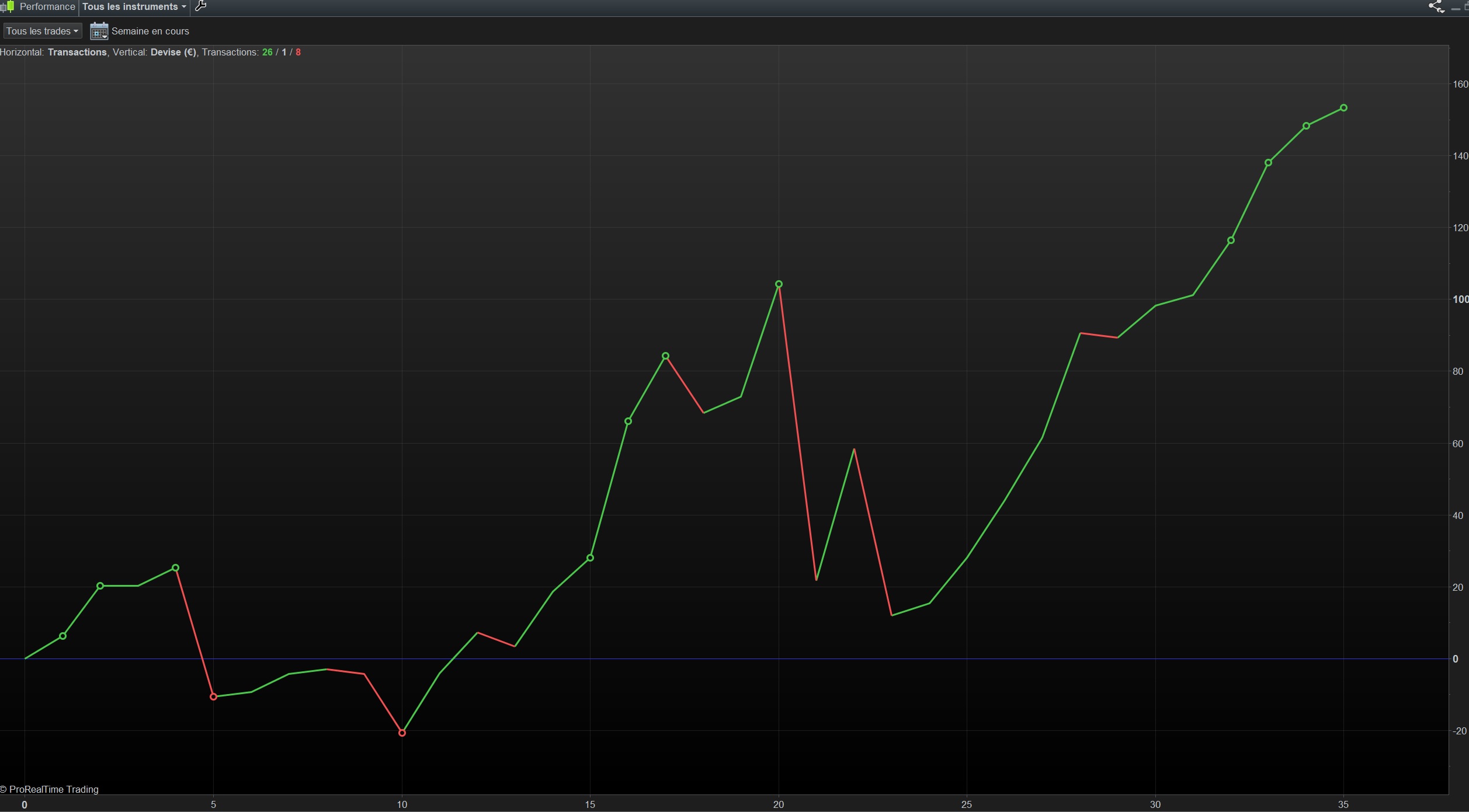This screenshot has height=812, width=1469.
Task: Open the wrench settings icon
Action: pos(200,6)
